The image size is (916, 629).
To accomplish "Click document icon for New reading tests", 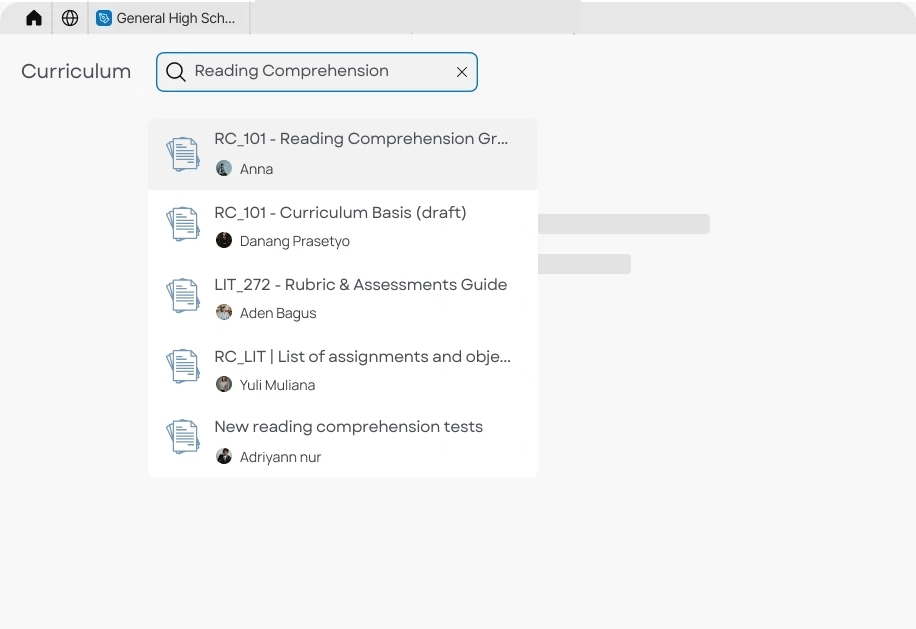I will coord(183,438).
